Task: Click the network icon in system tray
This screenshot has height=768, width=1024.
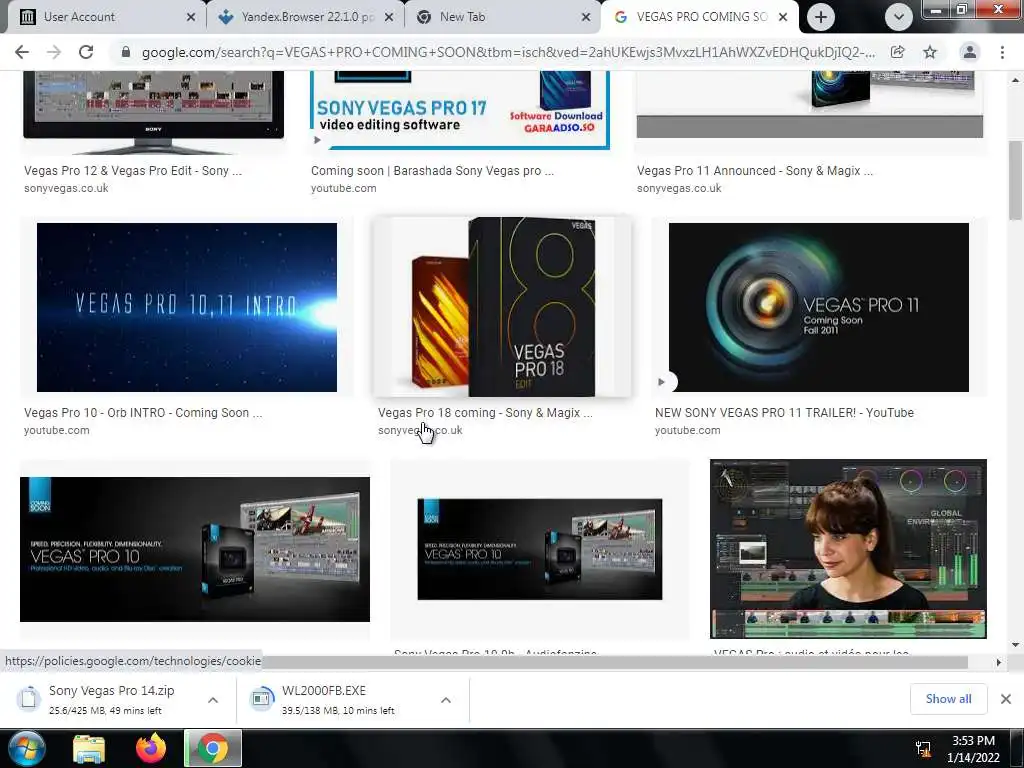Action: [923, 749]
